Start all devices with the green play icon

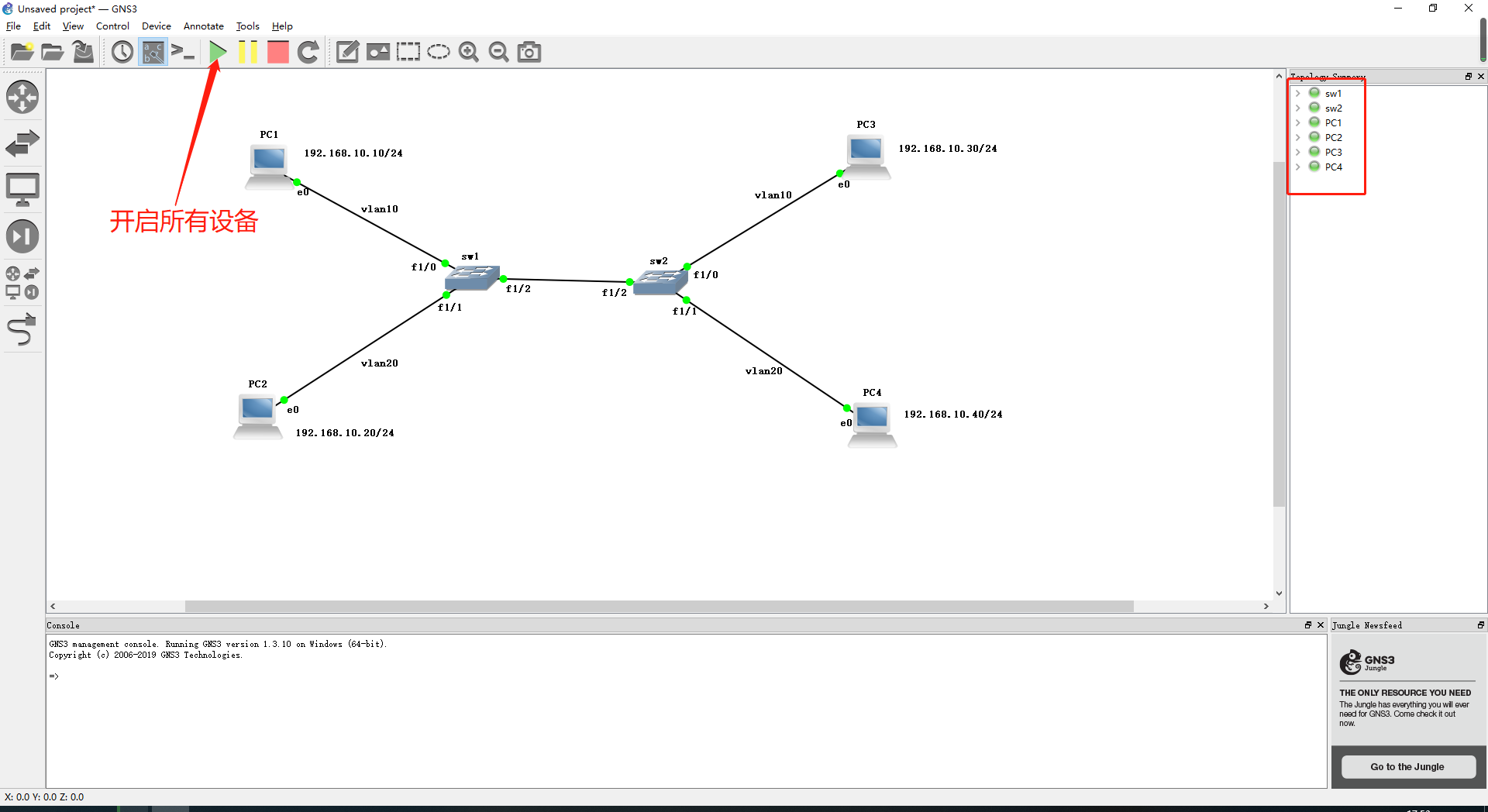217,52
